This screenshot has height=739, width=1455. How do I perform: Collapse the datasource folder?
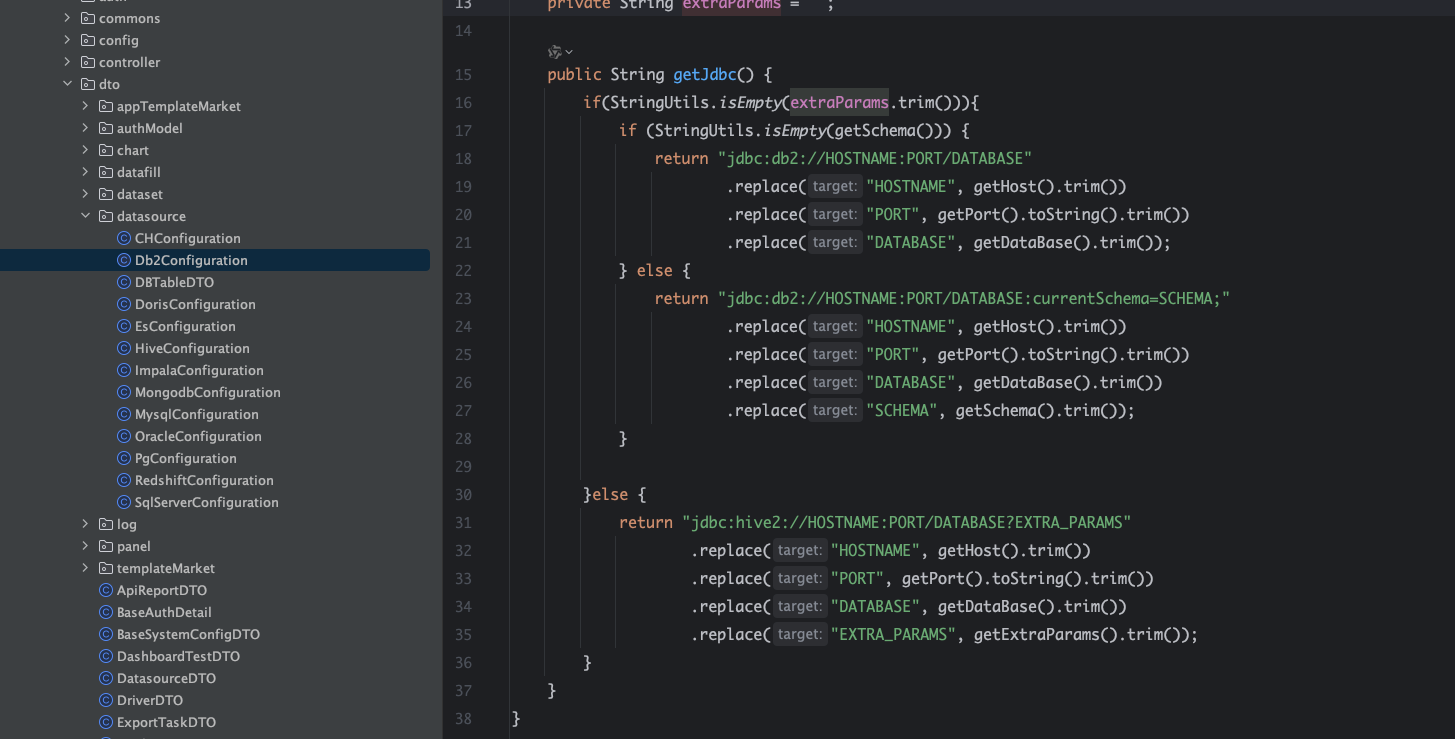coord(86,216)
